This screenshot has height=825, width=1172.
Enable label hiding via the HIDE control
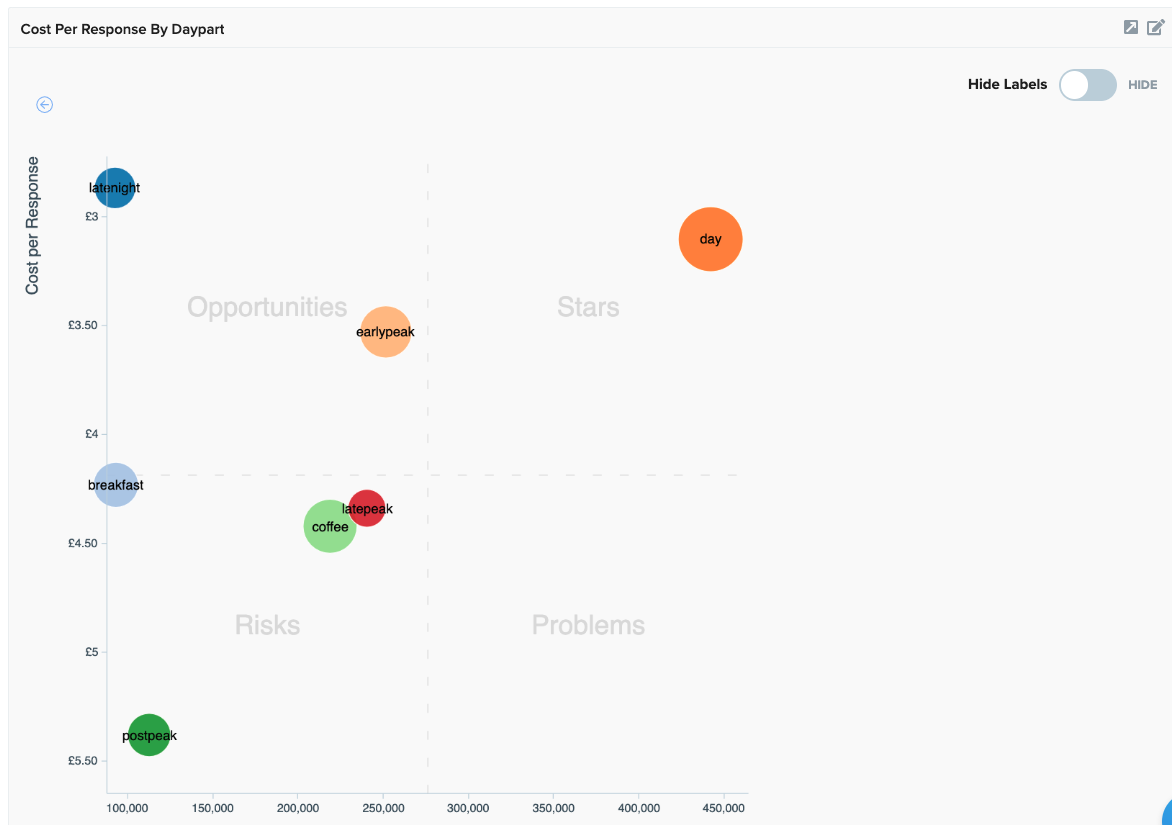(x=1142, y=85)
